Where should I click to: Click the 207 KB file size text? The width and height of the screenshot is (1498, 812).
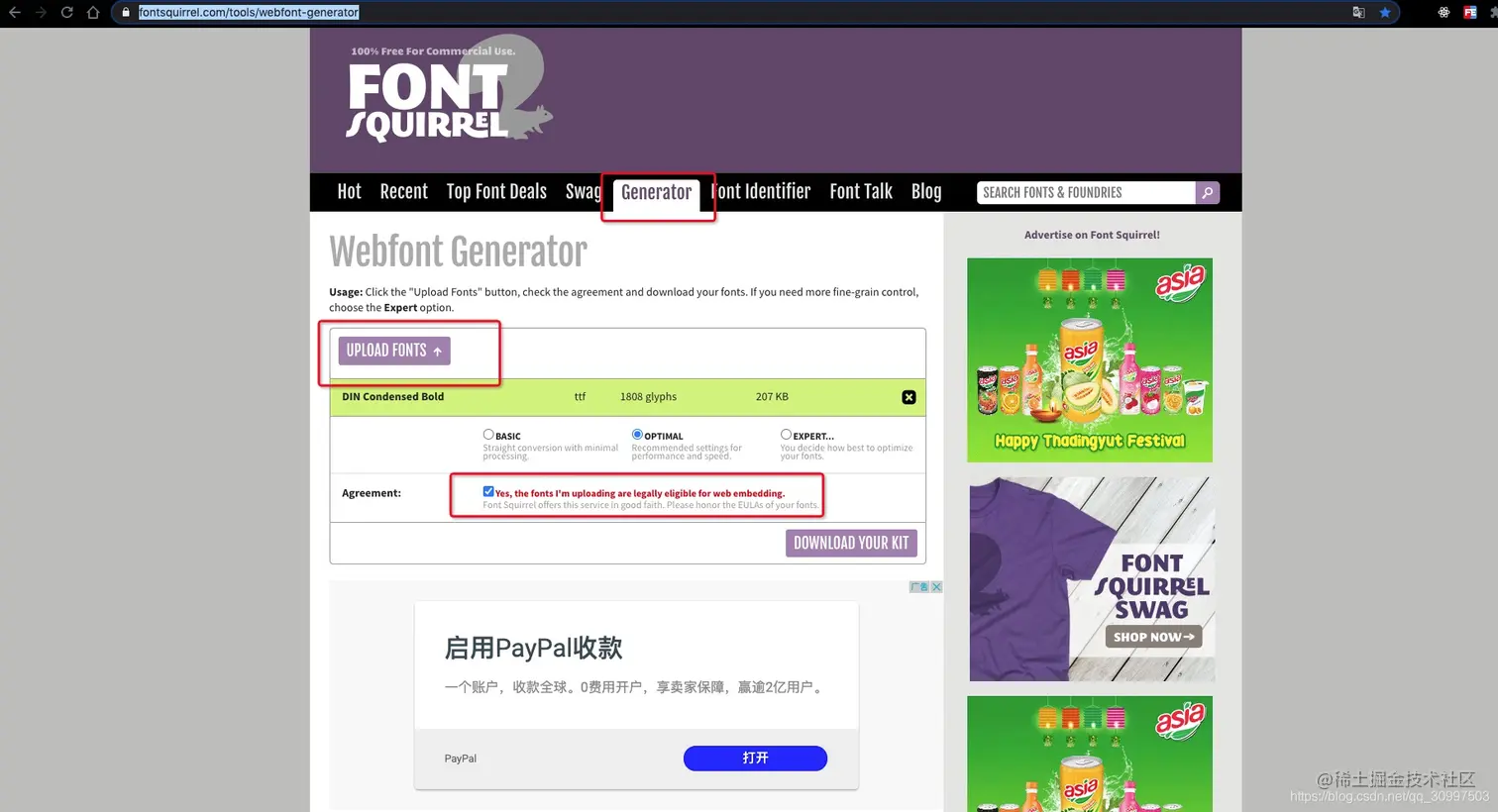(772, 397)
